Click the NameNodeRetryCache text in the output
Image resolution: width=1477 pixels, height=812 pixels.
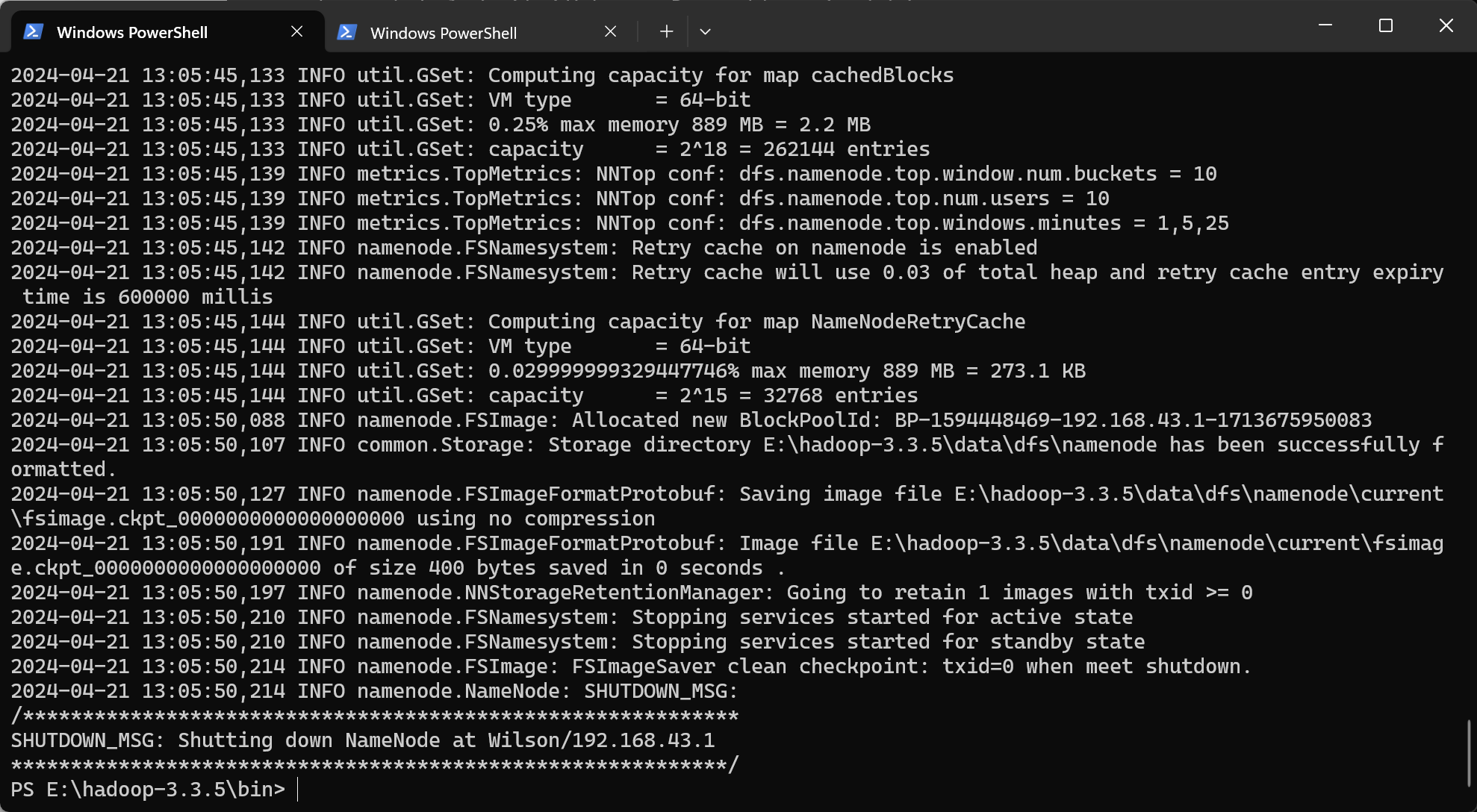(x=918, y=322)
